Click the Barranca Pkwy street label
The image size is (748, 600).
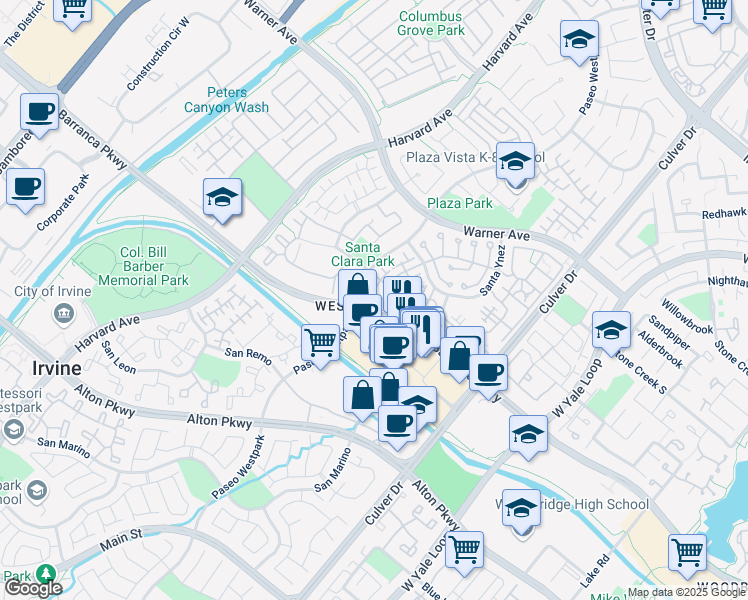(x=93, y=139)
